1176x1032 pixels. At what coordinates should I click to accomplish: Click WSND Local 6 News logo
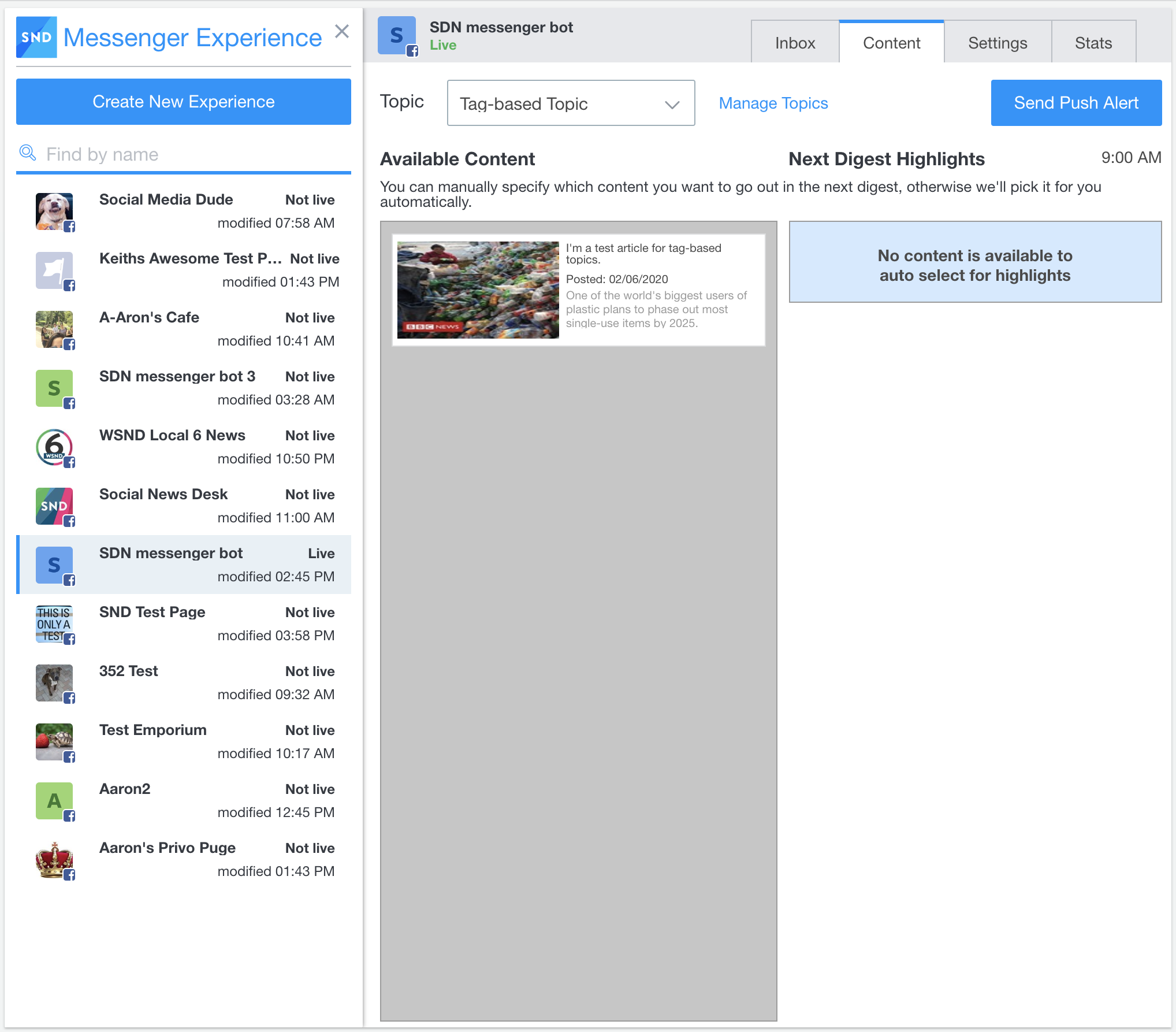click(x=54, y=447)
